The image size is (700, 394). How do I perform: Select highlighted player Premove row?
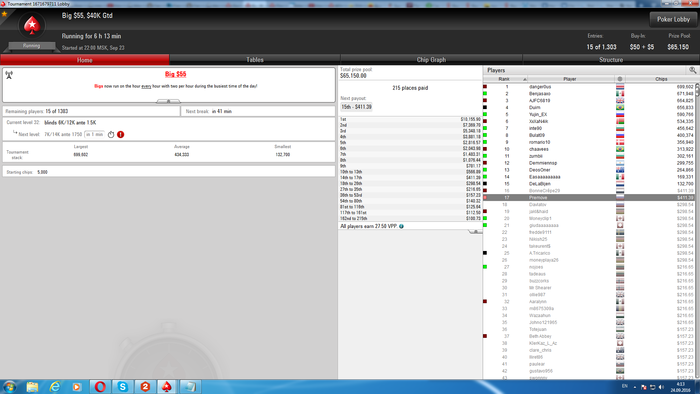589,198
